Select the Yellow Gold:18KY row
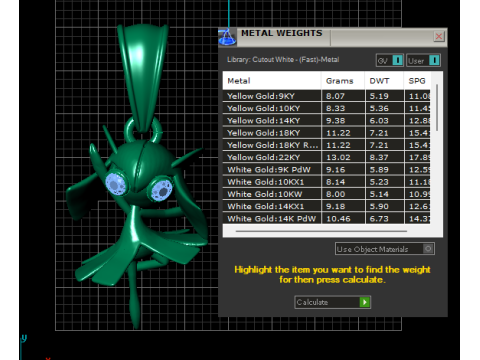The width and height of the screenshot is (480, 360). click(326, 133)
